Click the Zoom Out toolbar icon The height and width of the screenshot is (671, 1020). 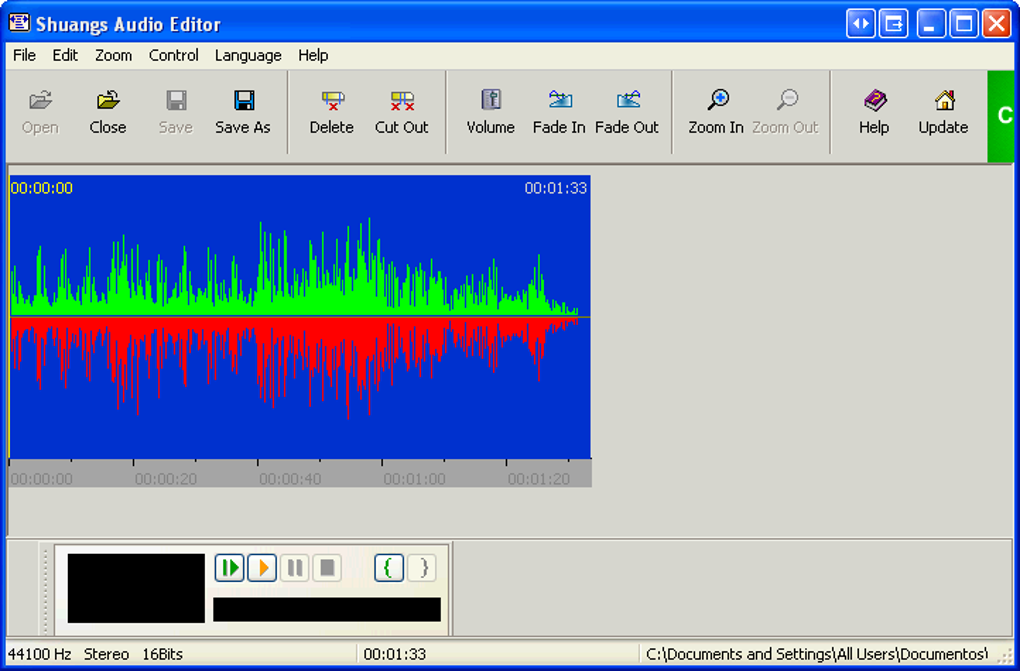click(785, 112)
